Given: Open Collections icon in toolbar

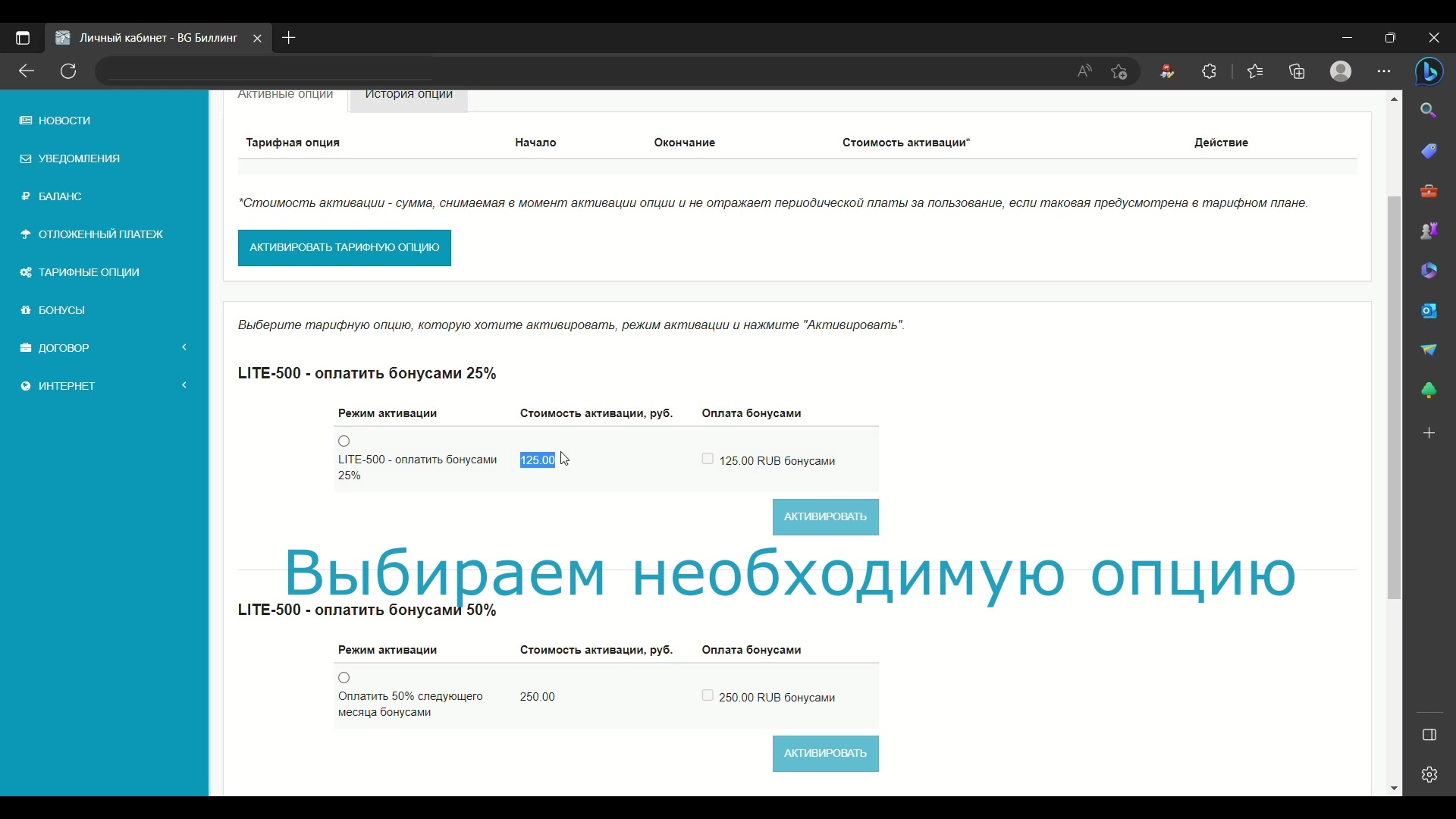Looking at the screenshot, I should tap(1298, 72).
